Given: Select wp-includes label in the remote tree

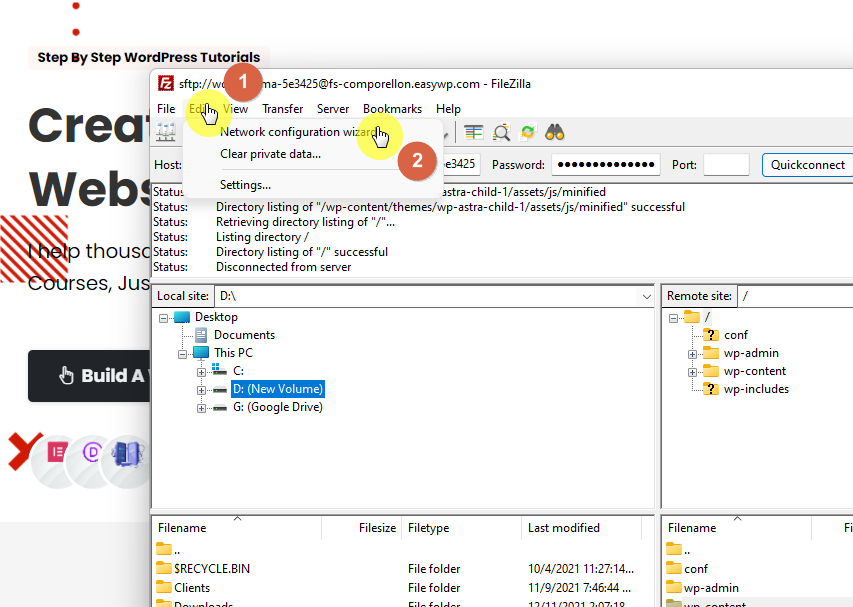Looking at the screenshot, I should click(756, 389).
